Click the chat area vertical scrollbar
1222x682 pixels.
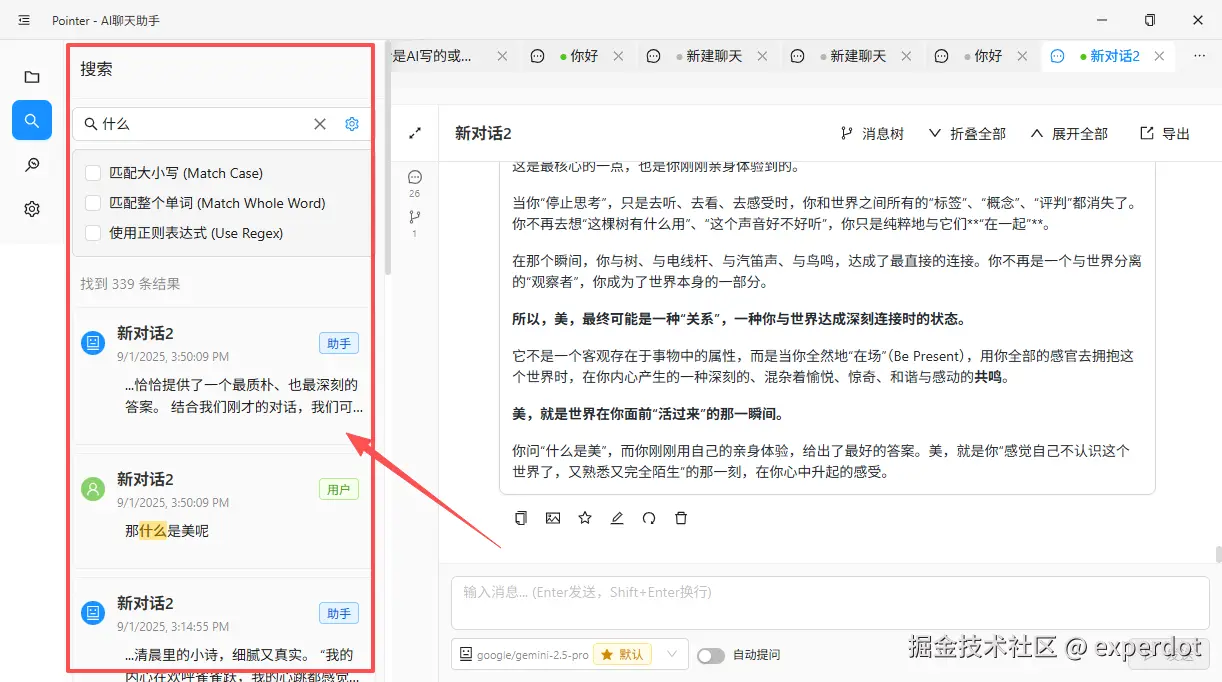(x=1217, y=555)
